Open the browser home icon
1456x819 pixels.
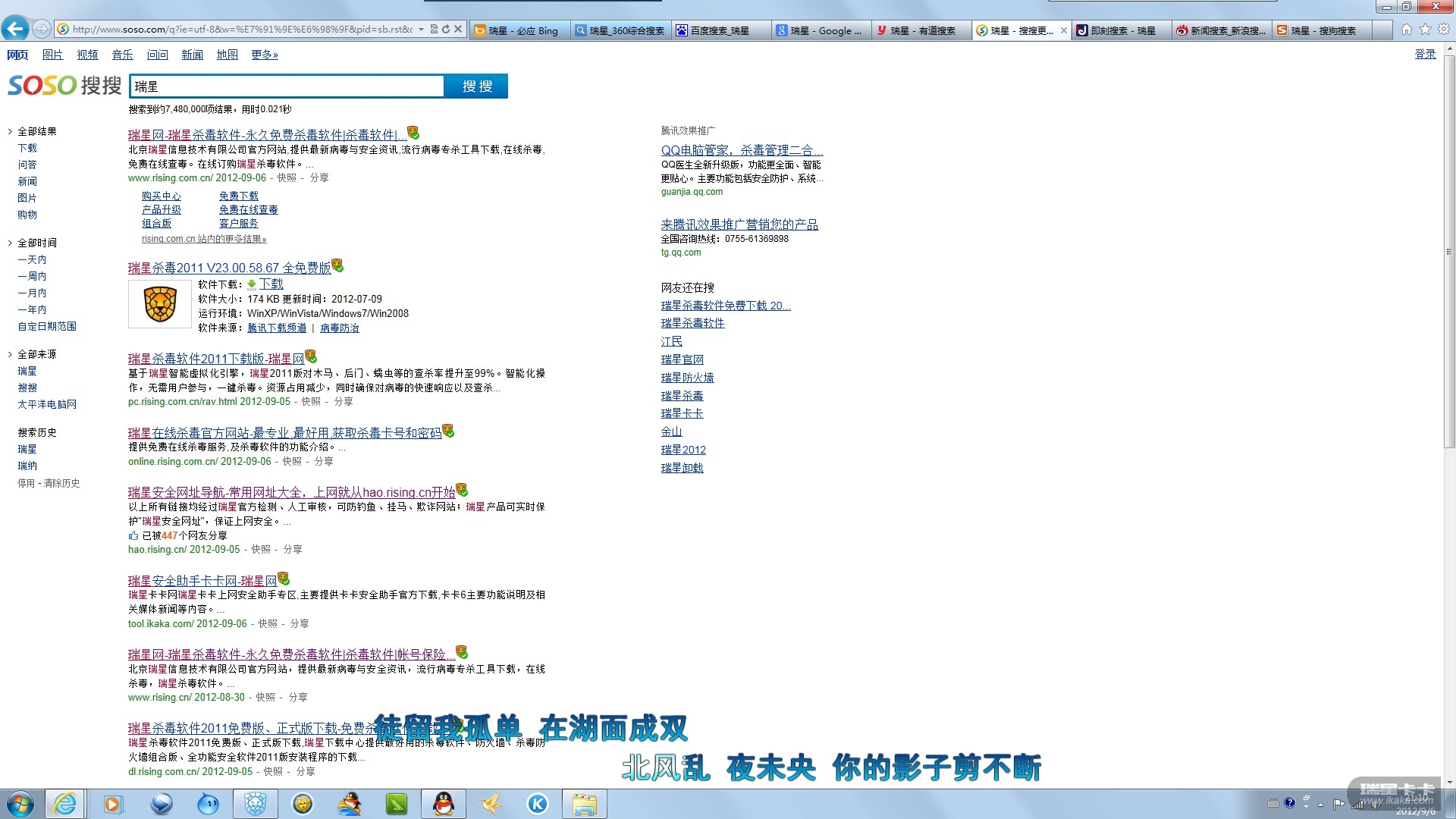[x=1407, y=30]
